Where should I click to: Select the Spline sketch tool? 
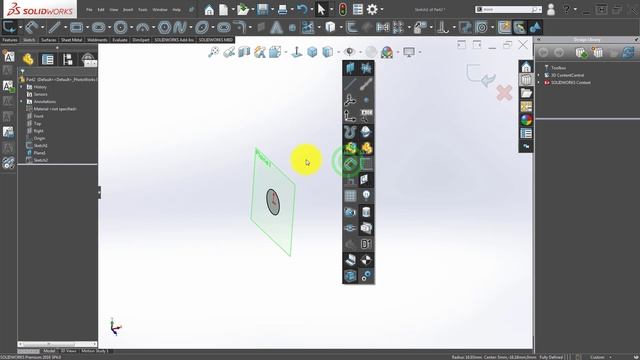180,27
